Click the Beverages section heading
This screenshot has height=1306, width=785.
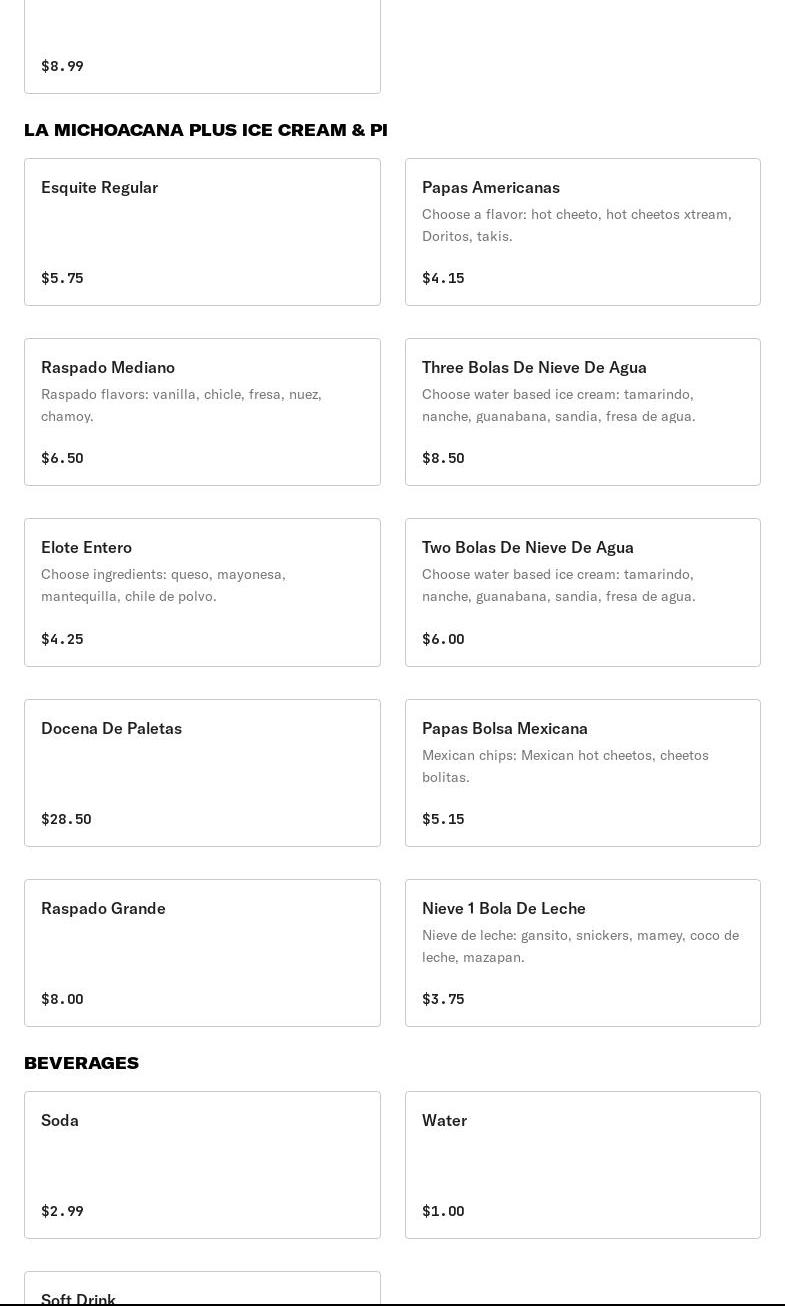pyautogui.click(x=81, y=1063)
